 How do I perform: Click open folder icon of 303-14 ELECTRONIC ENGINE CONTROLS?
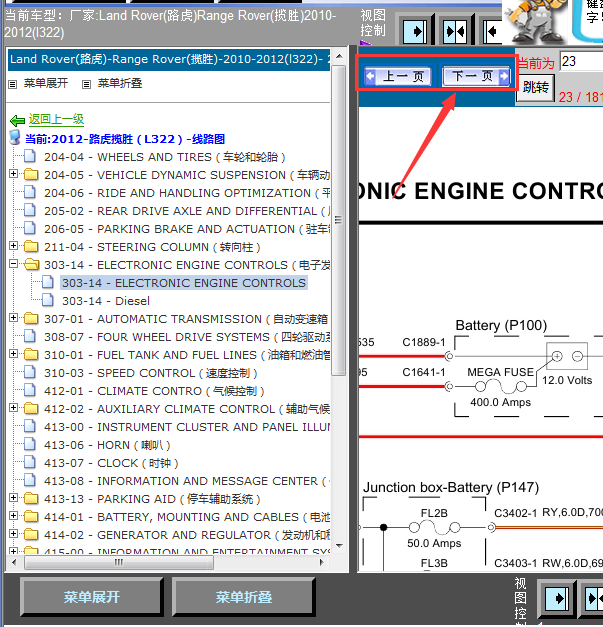point(31,264)
